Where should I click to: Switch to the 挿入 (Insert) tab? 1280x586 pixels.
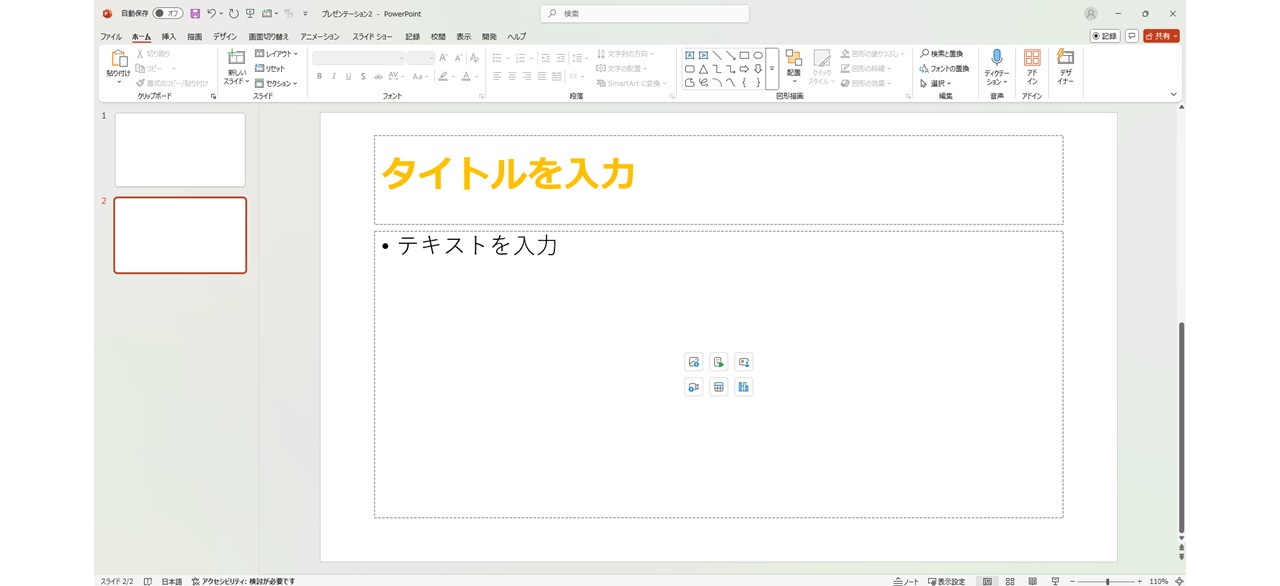pyautogui.click(x=169, y=37)
